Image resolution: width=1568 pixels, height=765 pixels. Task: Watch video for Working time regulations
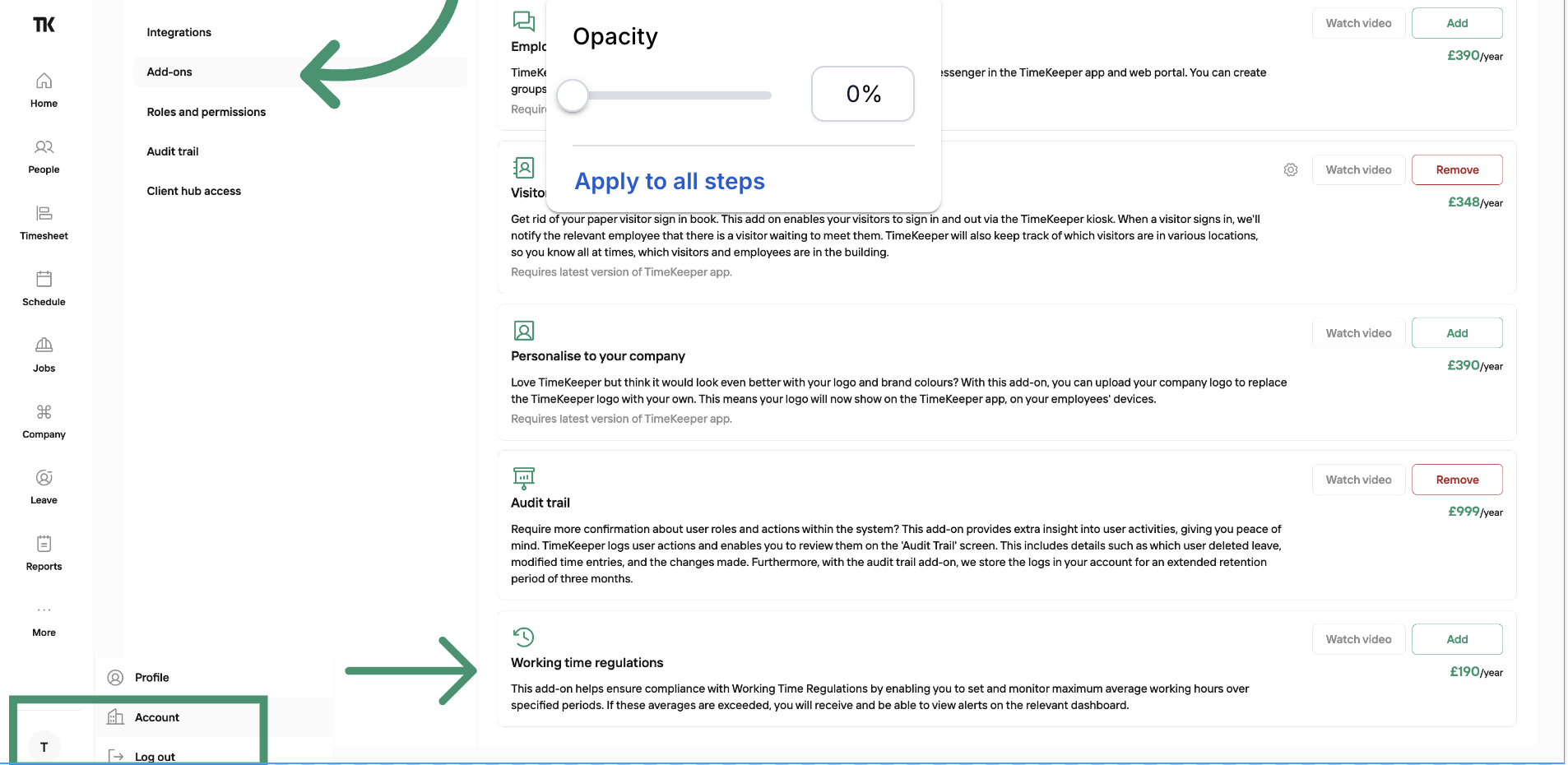tap(1358, 639)
